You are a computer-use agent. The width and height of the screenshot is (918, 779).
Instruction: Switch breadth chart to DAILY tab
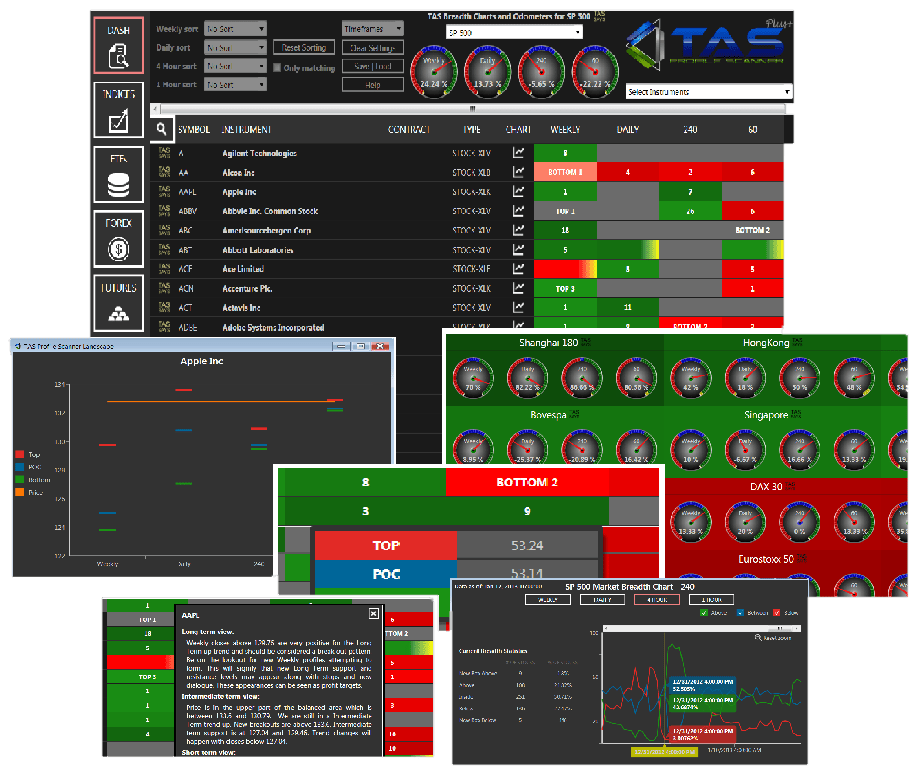602,599
